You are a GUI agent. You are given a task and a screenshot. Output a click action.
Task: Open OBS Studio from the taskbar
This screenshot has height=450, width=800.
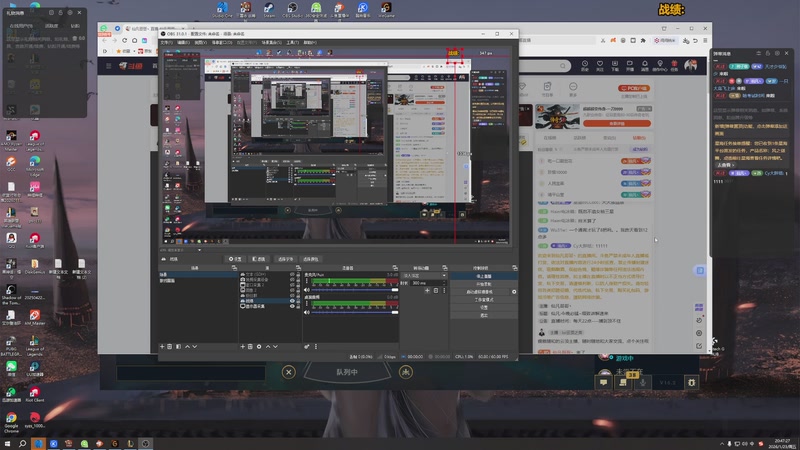pyautogui.click(x=145, y=444)
